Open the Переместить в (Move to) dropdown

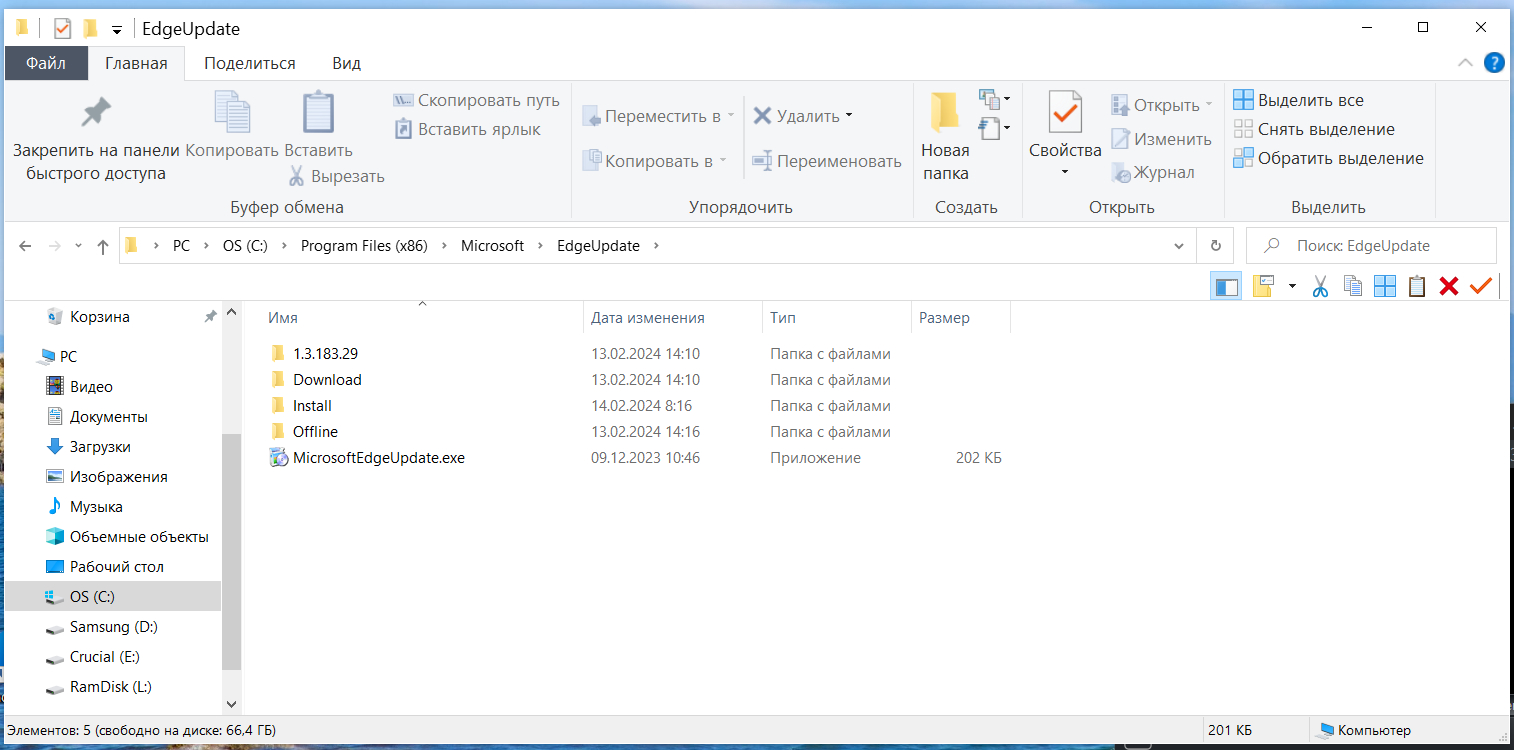click(x=658, y=116)
